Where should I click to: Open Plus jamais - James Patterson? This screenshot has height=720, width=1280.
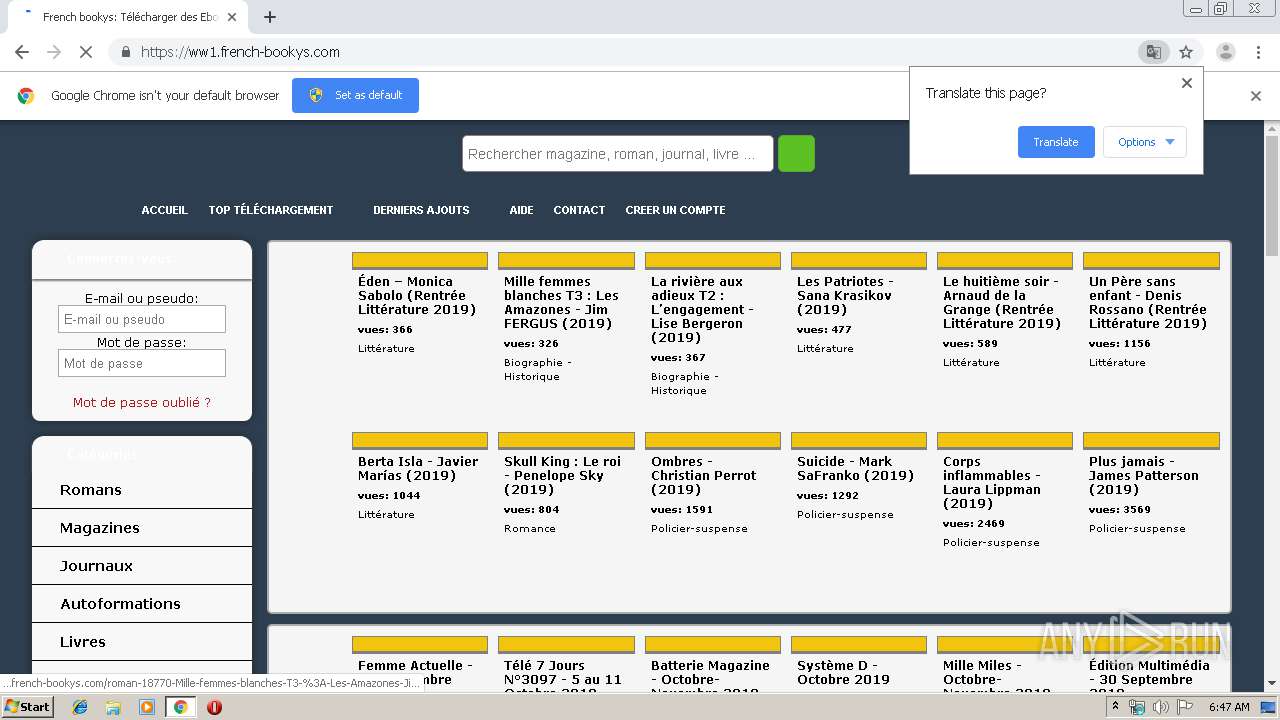(x=1143, y=475)
